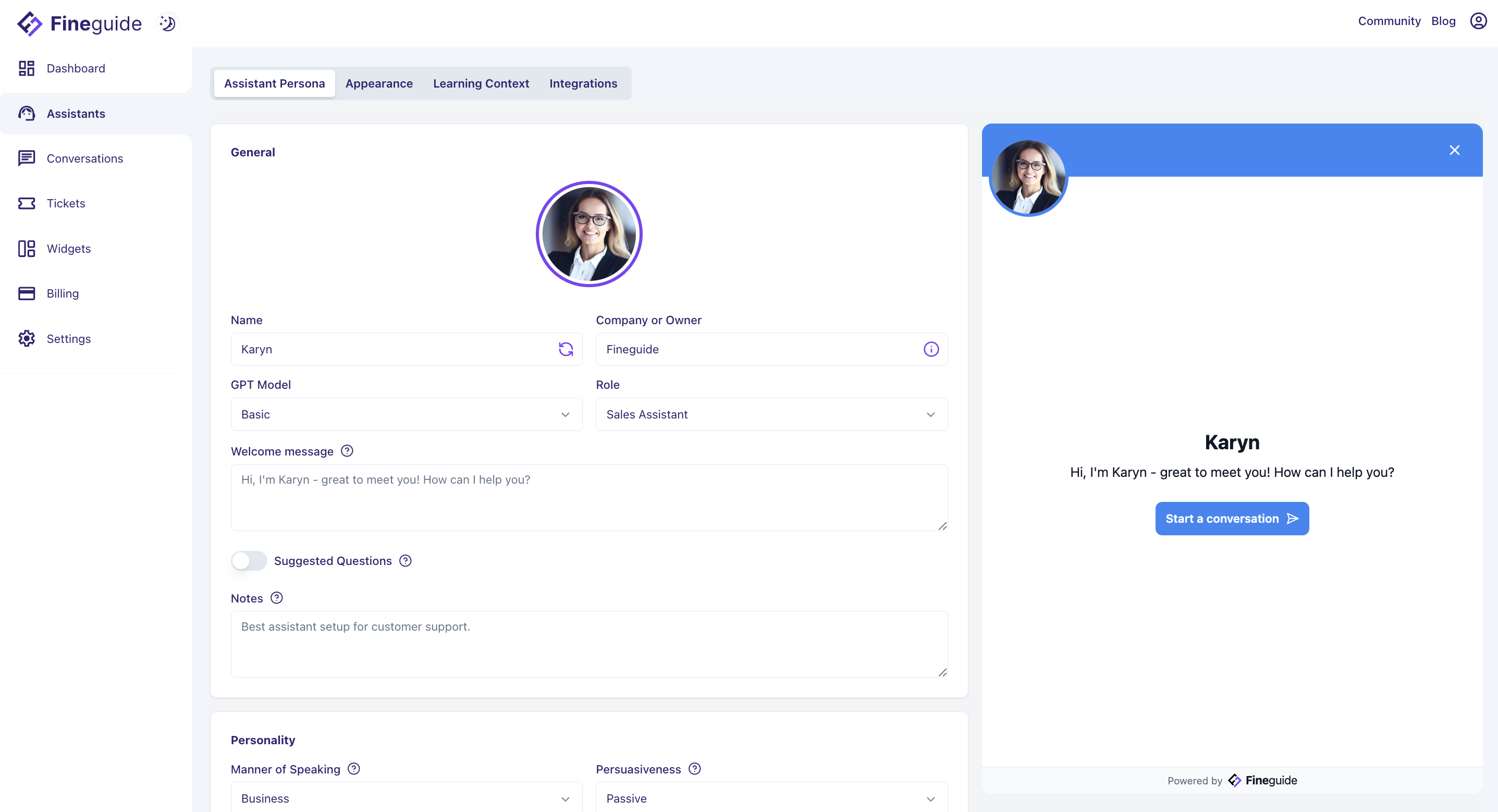
Task: Open Tickets from the sidebar
Action: (65, 203)
